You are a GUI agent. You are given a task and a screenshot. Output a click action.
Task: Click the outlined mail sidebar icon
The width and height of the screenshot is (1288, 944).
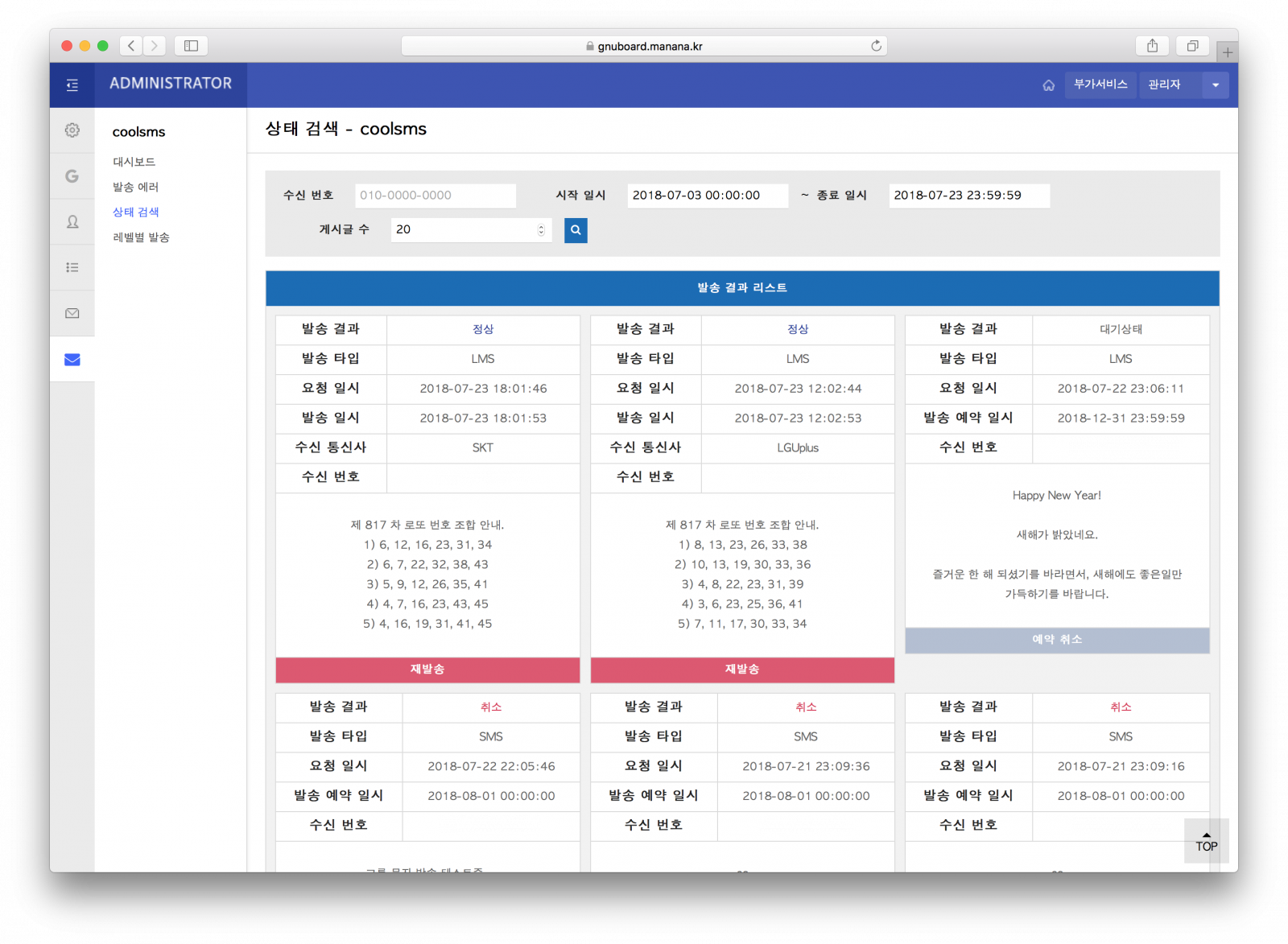[x=72, y=314]
